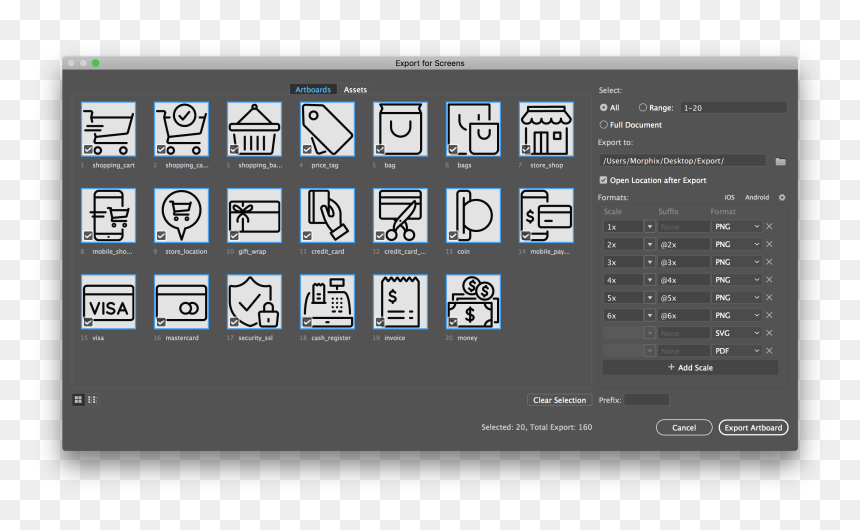Select the All radio button

click(x=604, y=108)
